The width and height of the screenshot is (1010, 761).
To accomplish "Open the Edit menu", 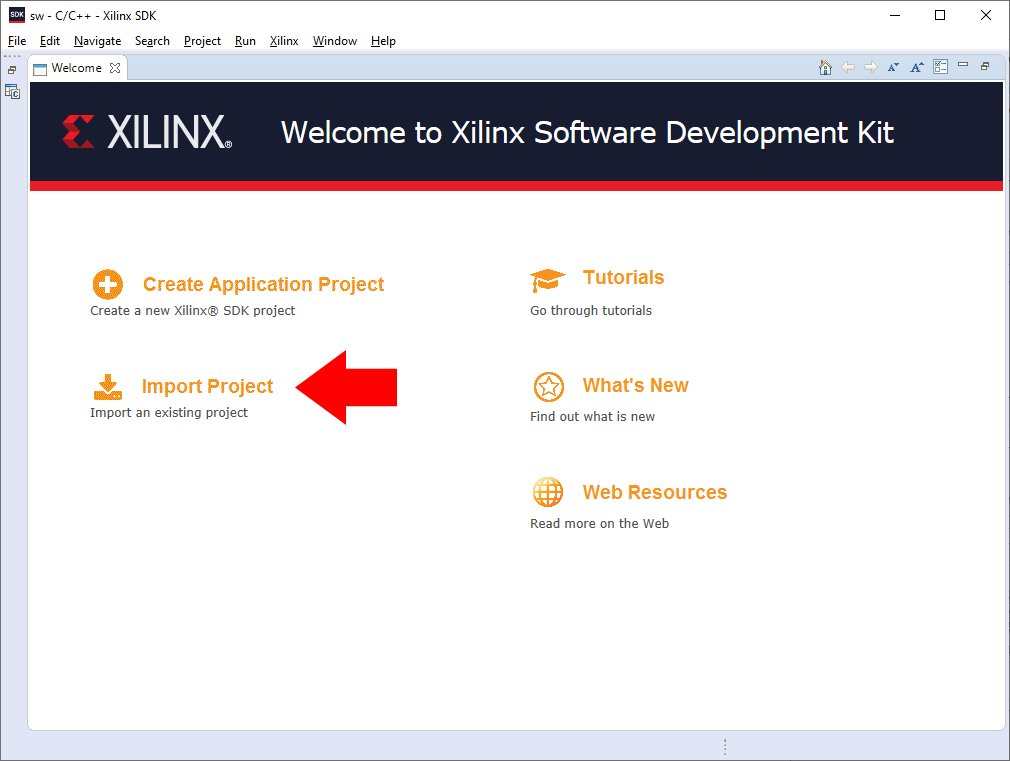I will pos(50,41).
